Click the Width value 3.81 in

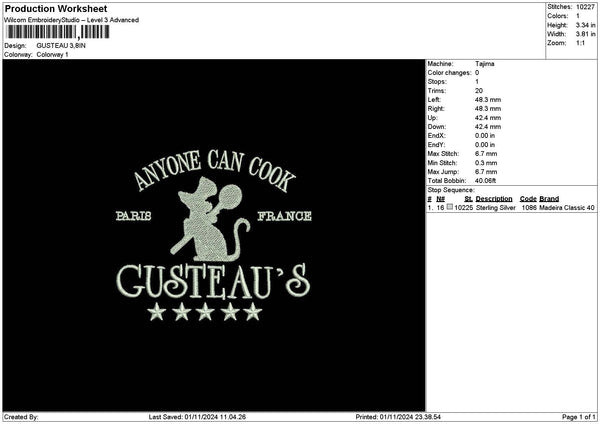pyautogui.click(x=585, y=34)
